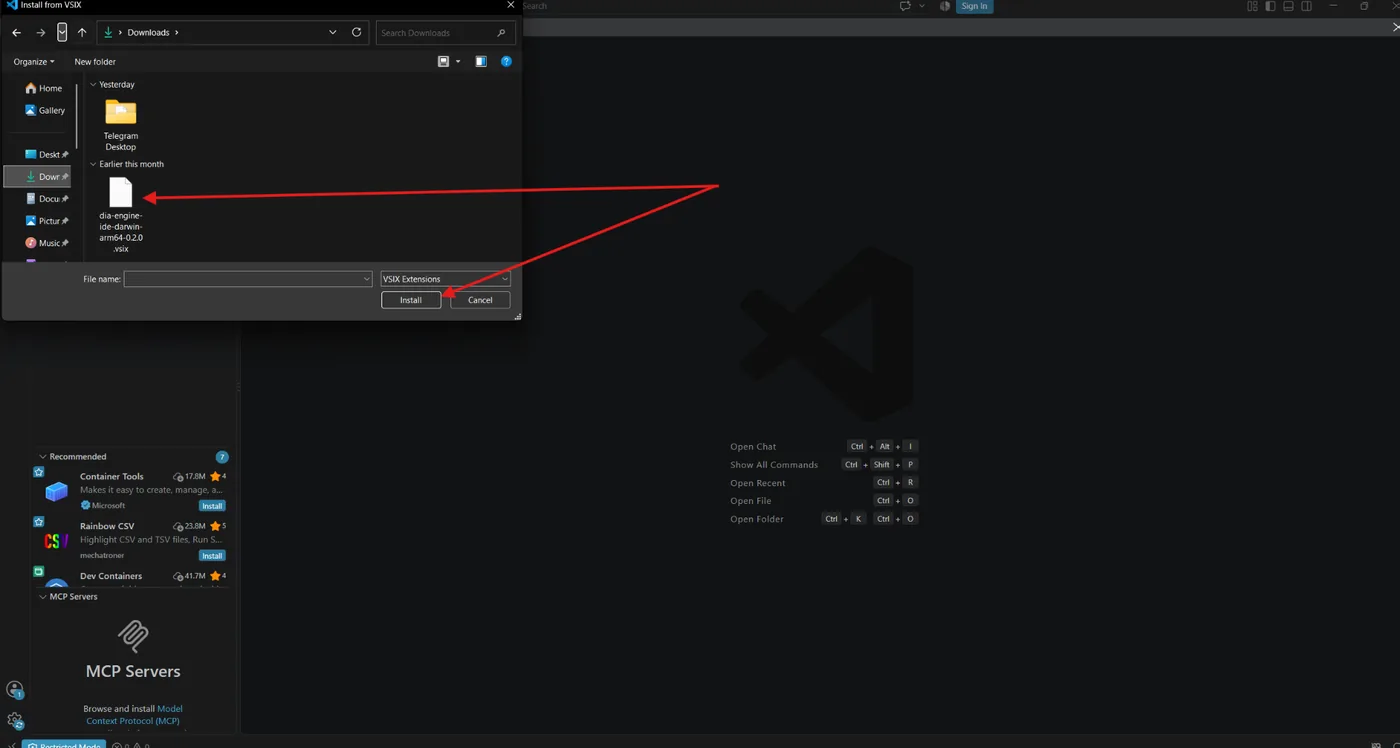Image resolution: width=1400 pixels, height=748 pixels.
Task: Cancel the Install from VSIX dialog
Action: tap(480, 300)
